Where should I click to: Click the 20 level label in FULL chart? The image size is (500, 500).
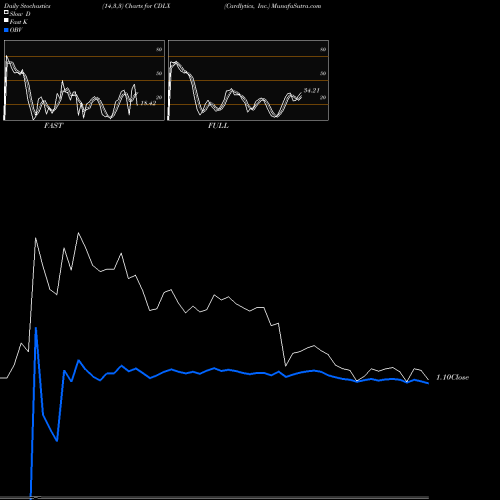pos(323,97)
